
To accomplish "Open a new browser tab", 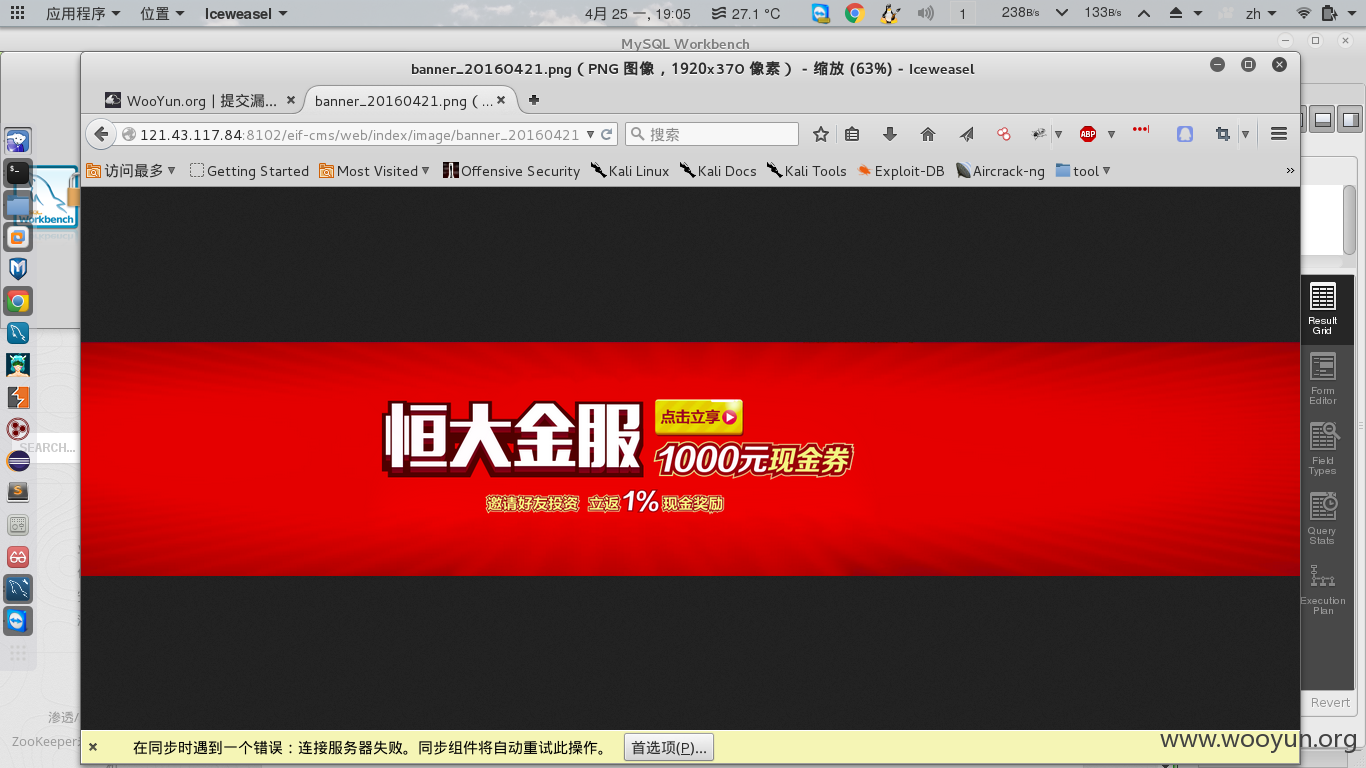I will click(534, 100).
